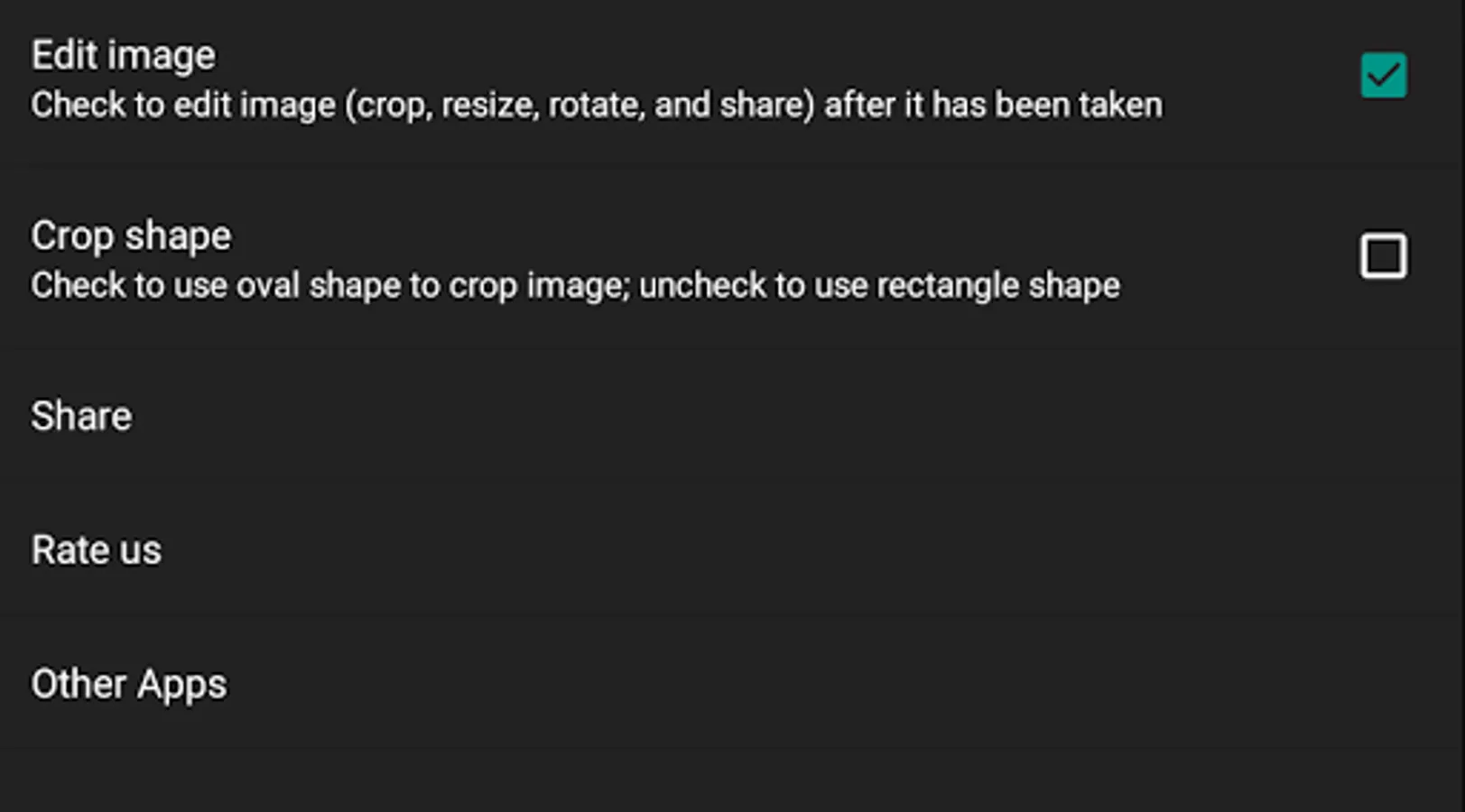Viewport: 1465px width, 812px height.
Task: Disable editing after image is taken
Action: (1383, 76)
